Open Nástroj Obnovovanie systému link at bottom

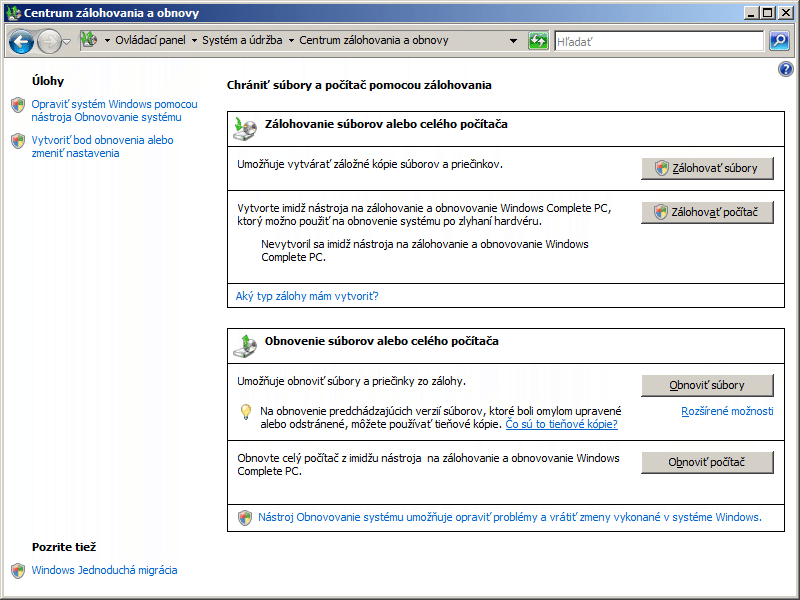coord(510,517)
